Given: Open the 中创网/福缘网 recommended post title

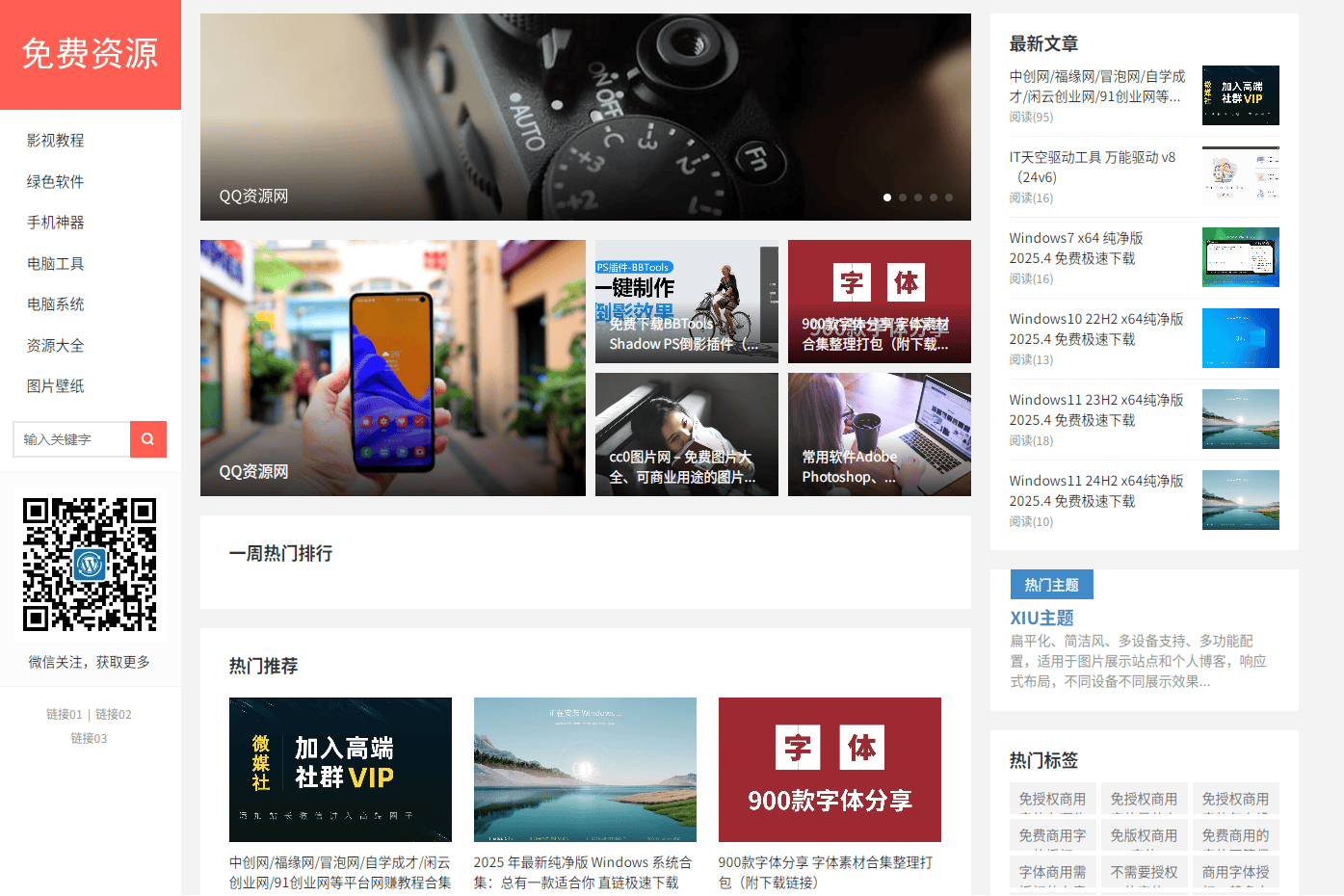Looking at the screenshot, I should [x=340, y=873].
